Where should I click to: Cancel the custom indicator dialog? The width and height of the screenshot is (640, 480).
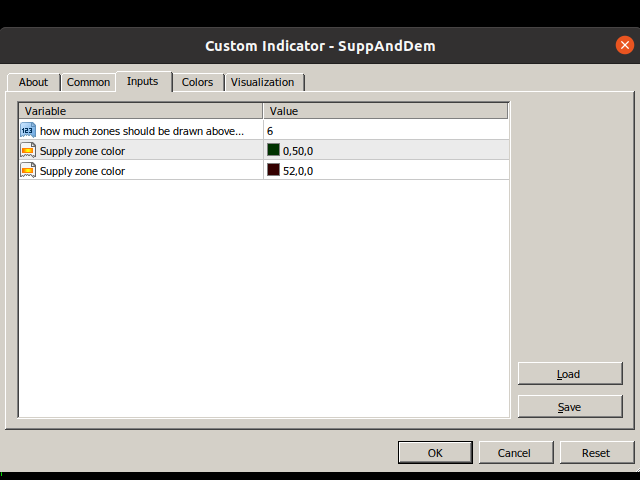[514, 453]
